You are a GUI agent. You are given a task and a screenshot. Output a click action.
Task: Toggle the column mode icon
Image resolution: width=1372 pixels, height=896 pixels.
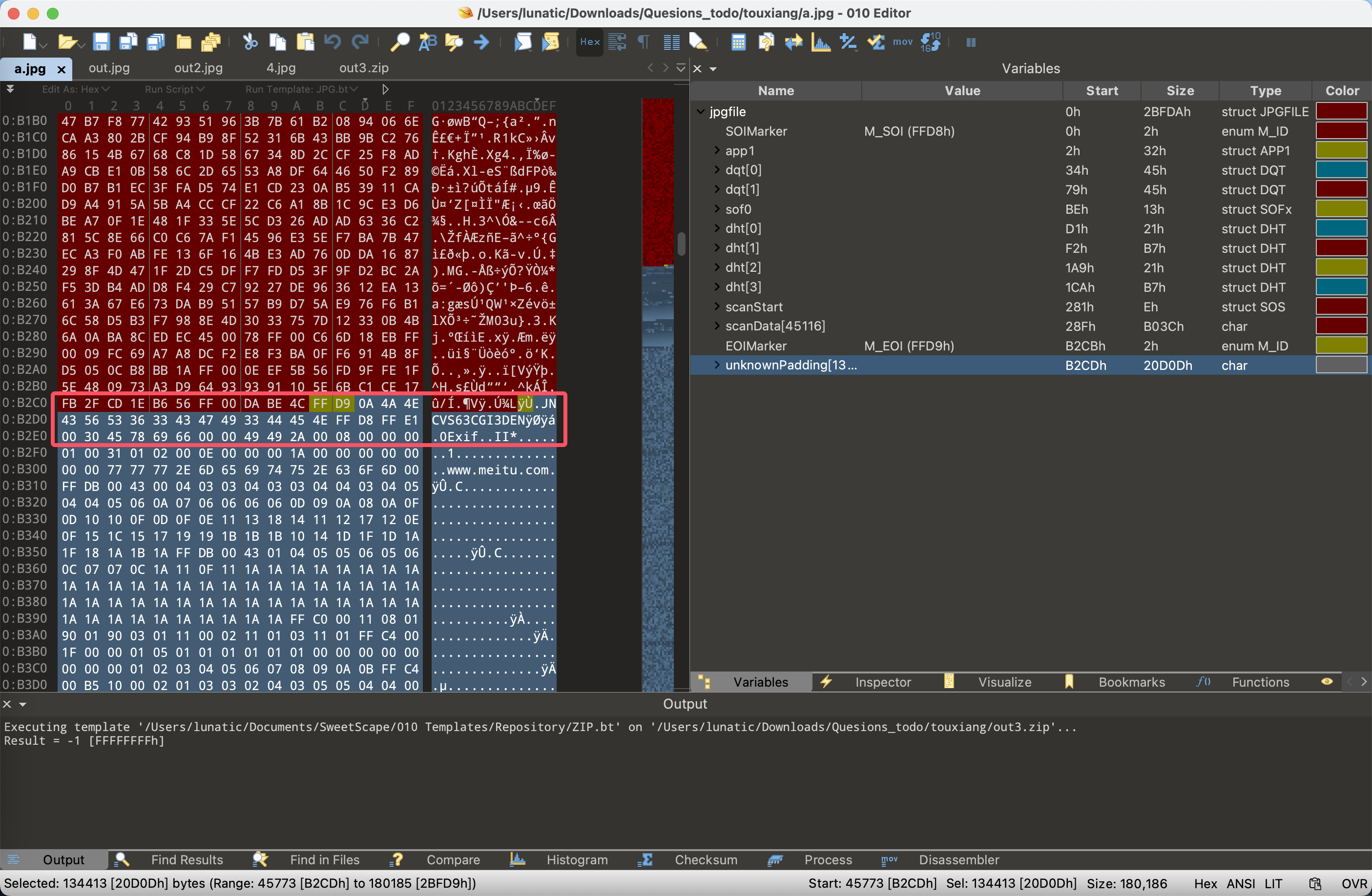pyautogui.click(x=671, y=42)
